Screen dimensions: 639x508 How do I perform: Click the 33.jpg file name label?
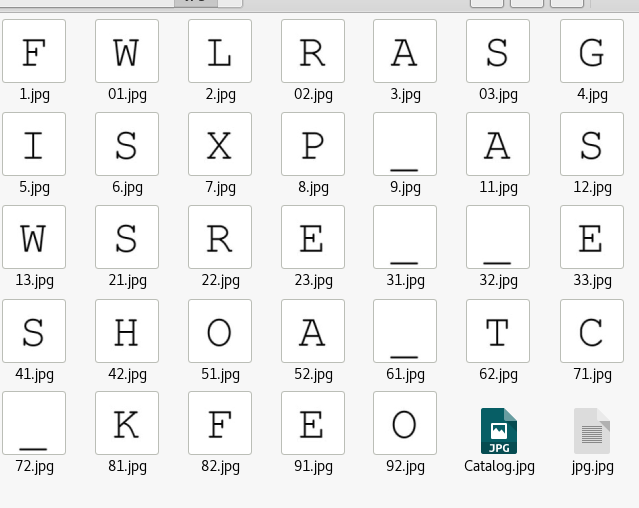coord(592,280)
